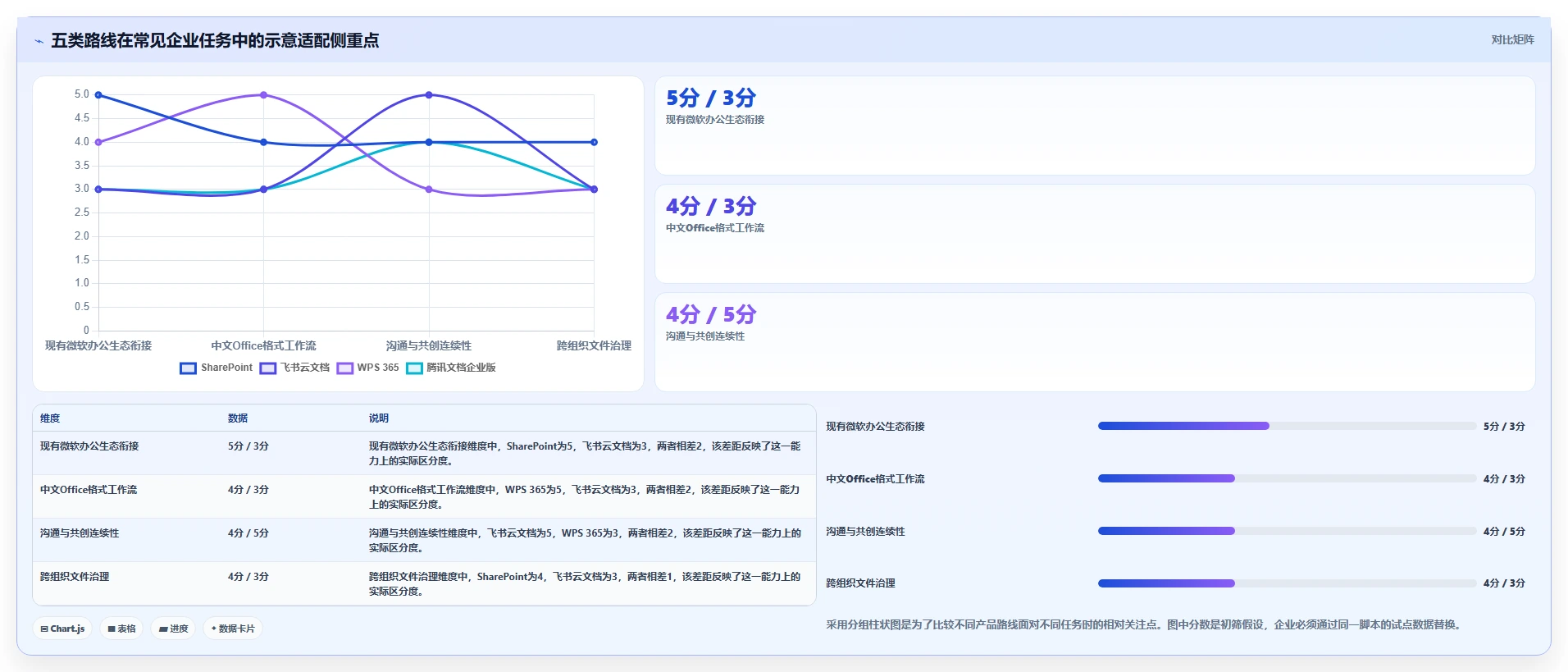Click the 进度 tag chip
Viewport: 1568px width, 672px height.
(x=173, y=629)
